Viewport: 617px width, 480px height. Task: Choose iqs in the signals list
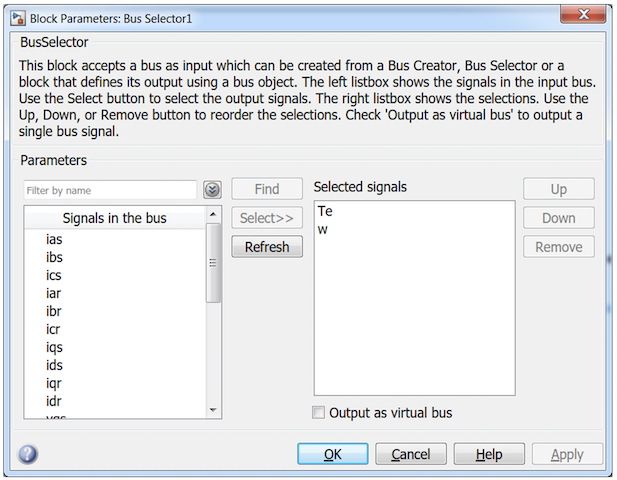[55, 347]
